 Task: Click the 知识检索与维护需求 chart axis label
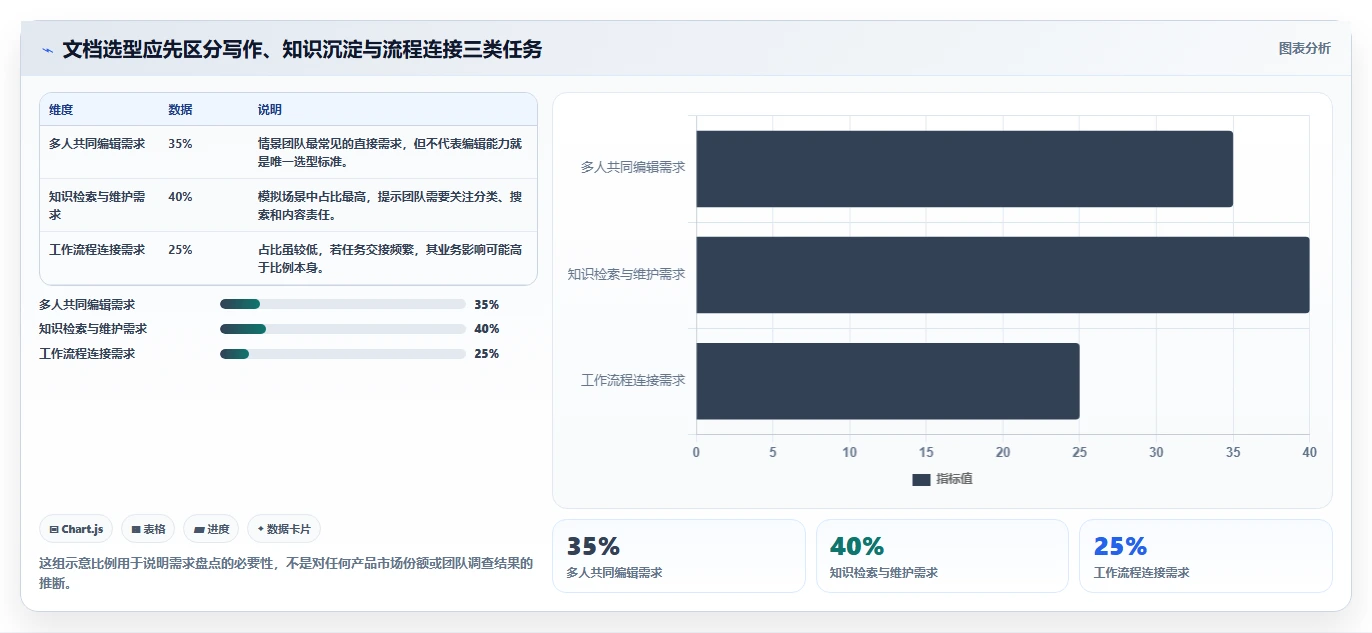(626, 274)
